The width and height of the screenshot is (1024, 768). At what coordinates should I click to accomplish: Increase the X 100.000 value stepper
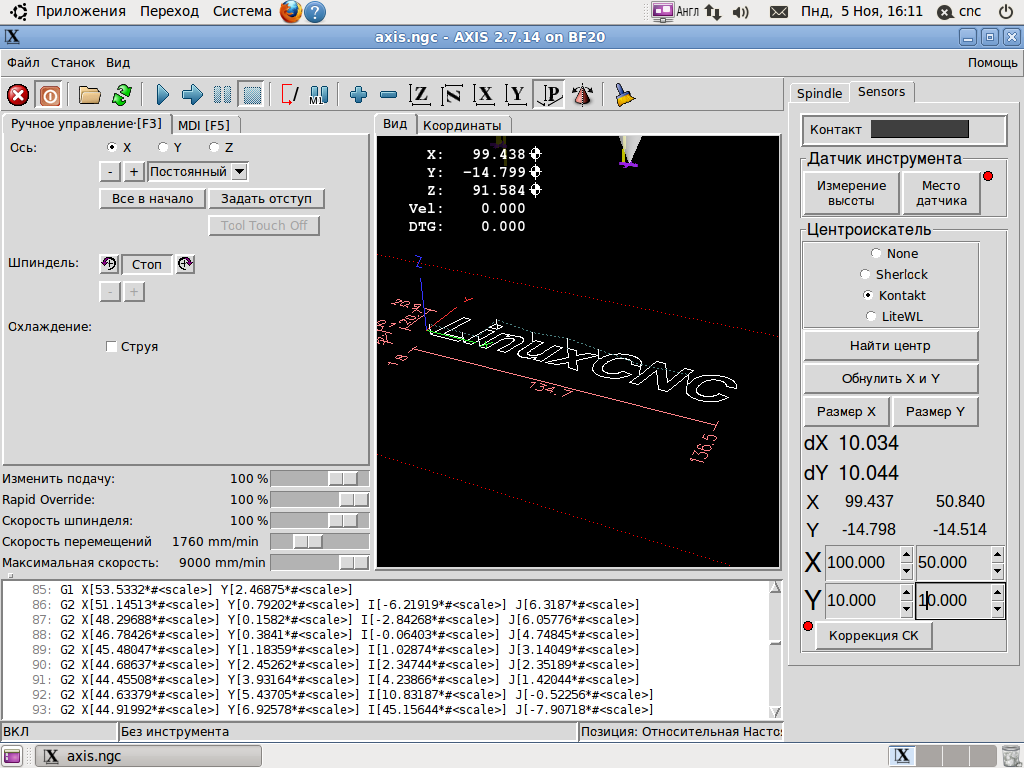click(906, 556)
